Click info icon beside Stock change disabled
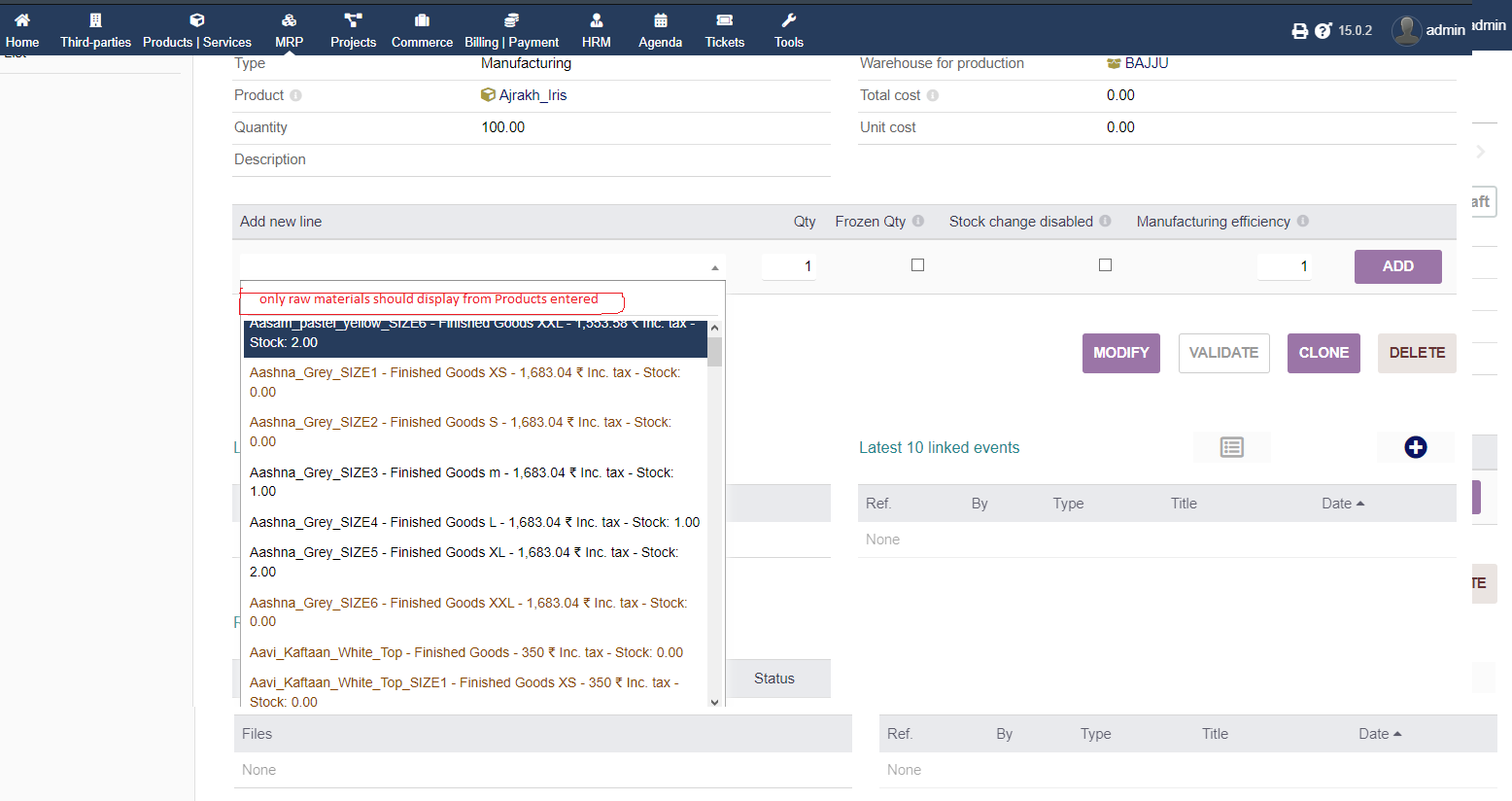The width and height of the screenshot is (1512, 801). coord(1105,221)
